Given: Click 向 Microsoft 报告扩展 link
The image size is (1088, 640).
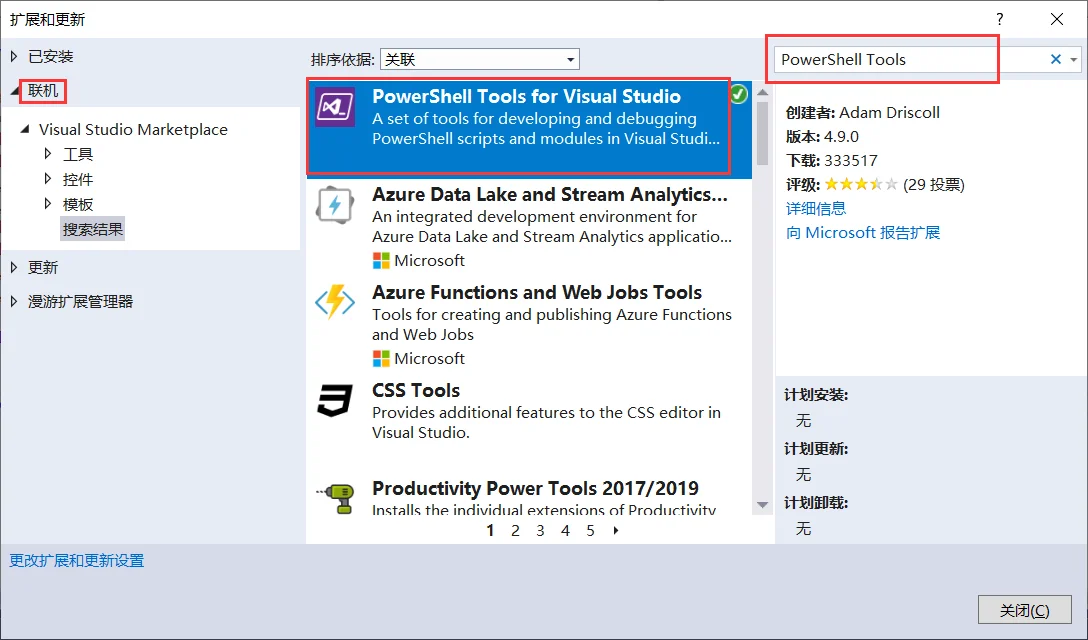Looking at the screenshot, I should [863, 233].
